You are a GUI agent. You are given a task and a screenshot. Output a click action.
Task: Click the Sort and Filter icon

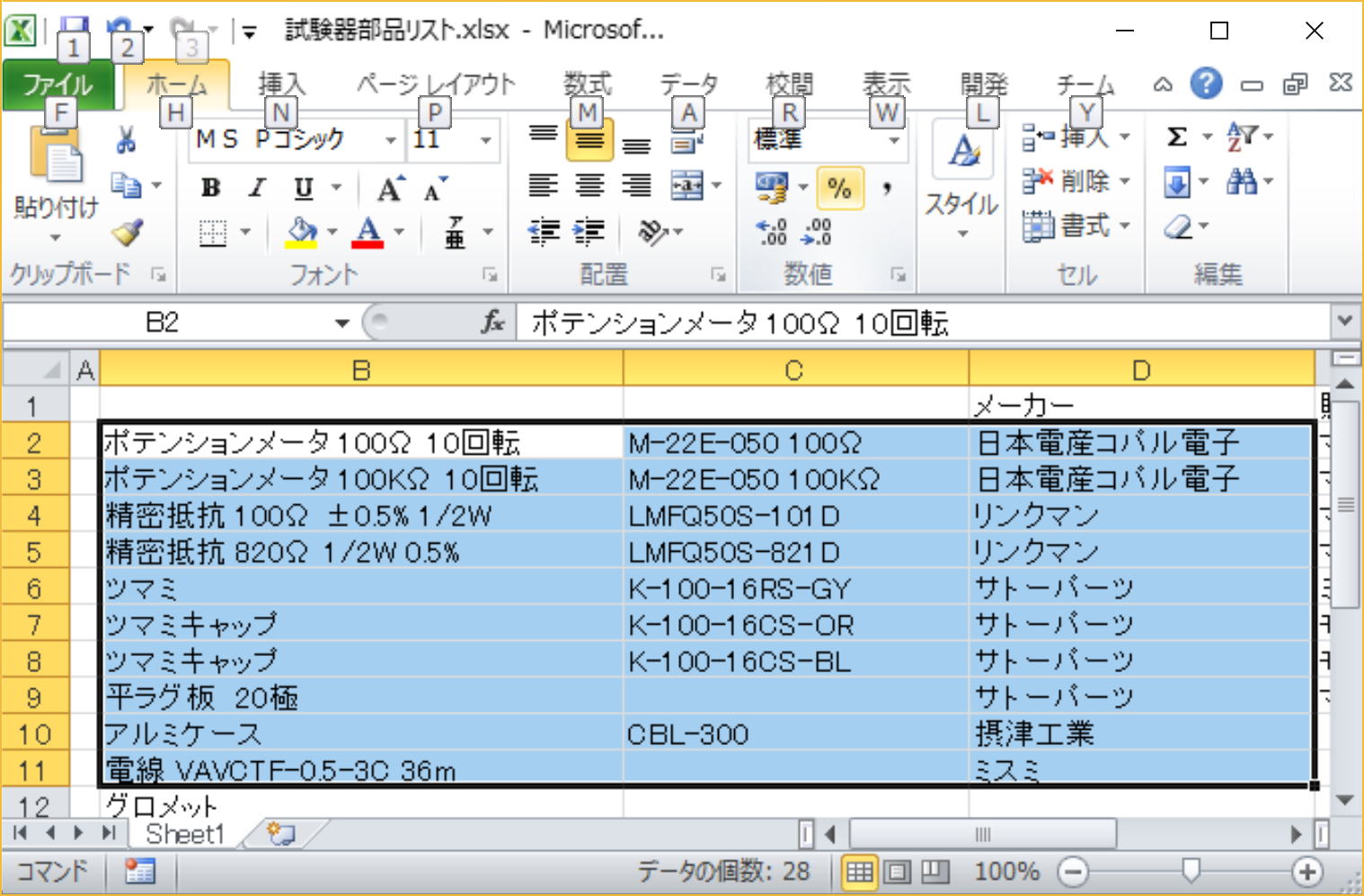1244,137
